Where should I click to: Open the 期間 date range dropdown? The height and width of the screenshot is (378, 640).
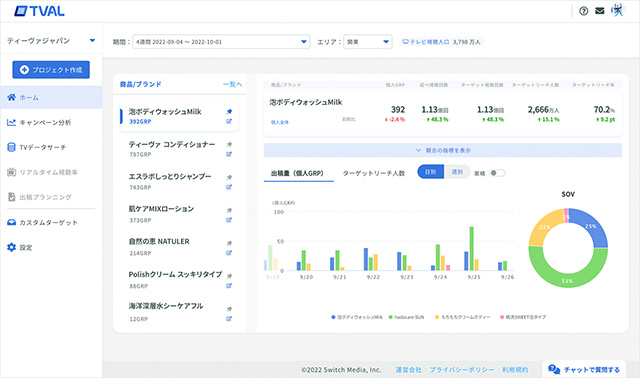pyautogui.click(x=221, y=42)
